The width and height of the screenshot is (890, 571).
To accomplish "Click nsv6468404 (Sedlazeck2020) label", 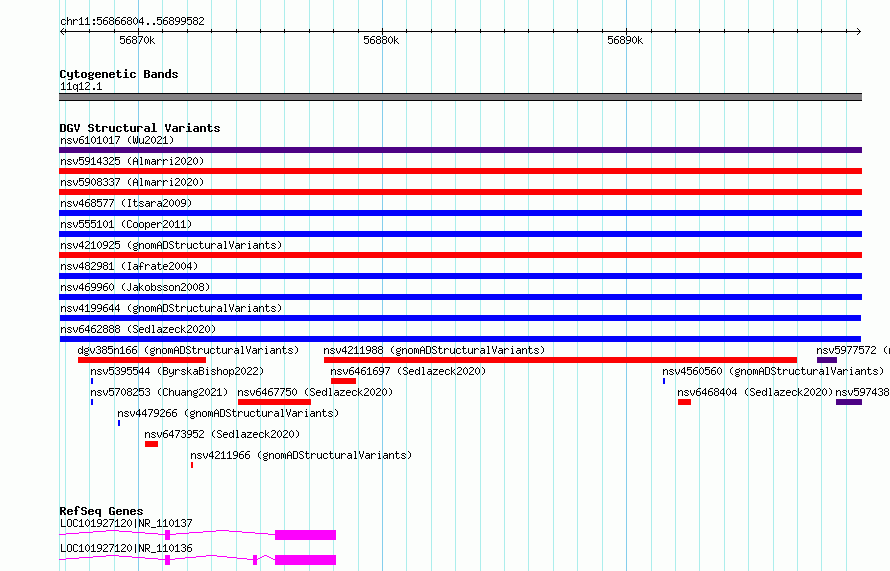I will [x=755, y=392].
